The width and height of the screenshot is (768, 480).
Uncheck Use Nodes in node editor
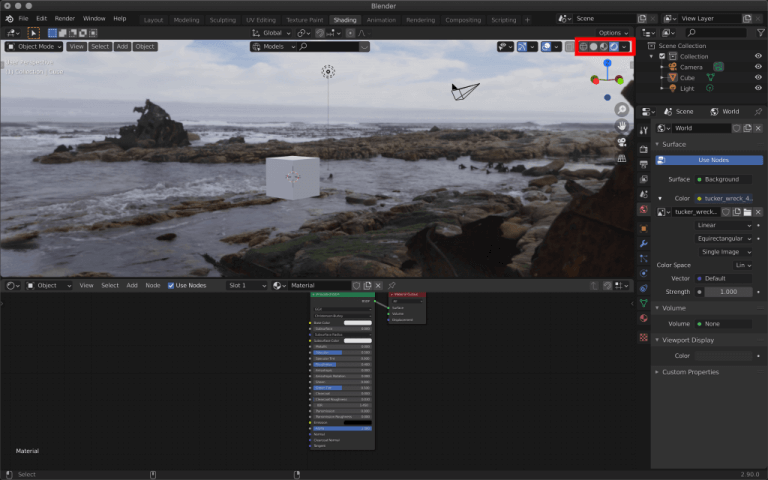(x=171, y=285)
